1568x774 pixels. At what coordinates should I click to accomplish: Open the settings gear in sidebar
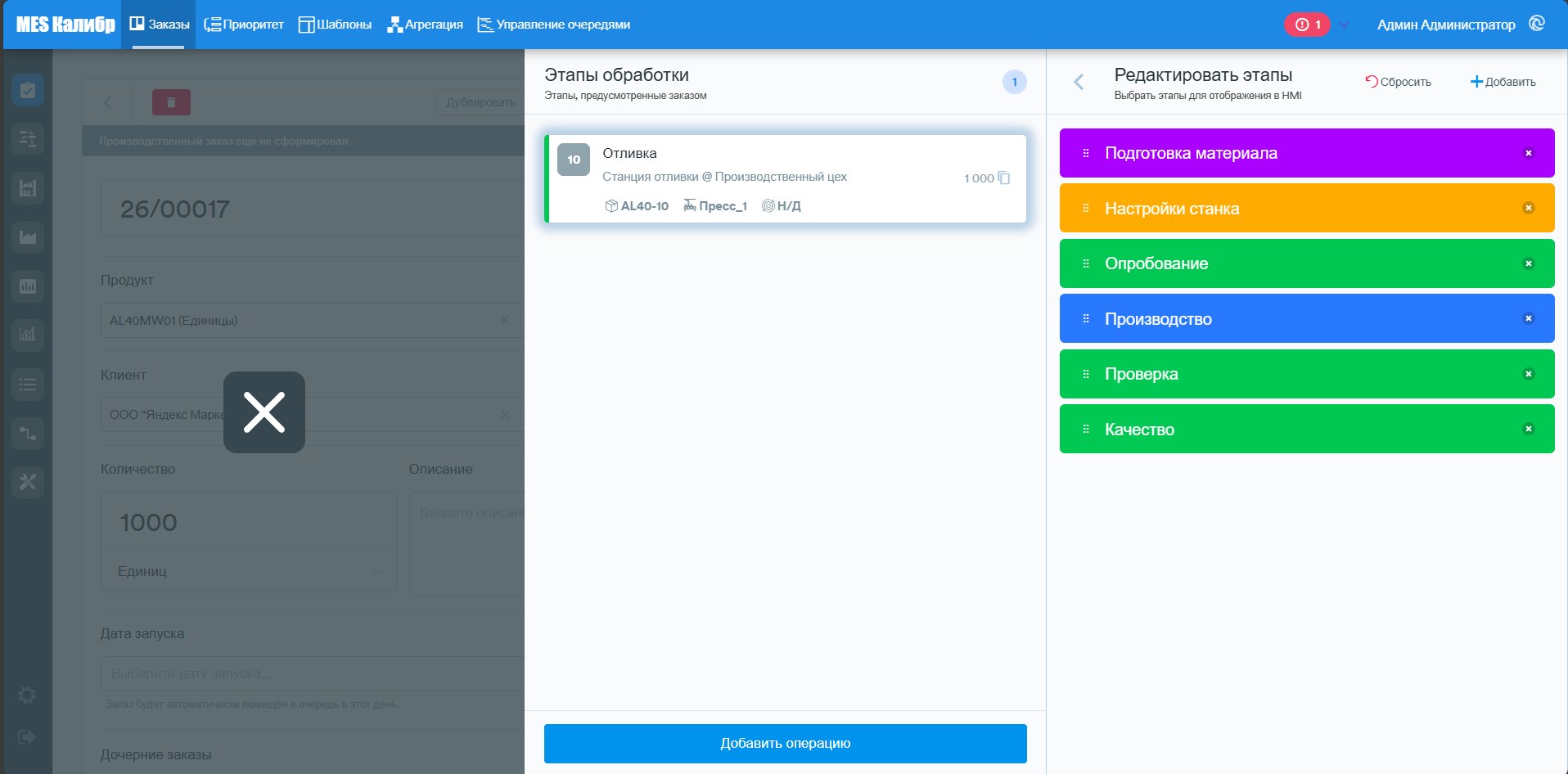(27, 695)
